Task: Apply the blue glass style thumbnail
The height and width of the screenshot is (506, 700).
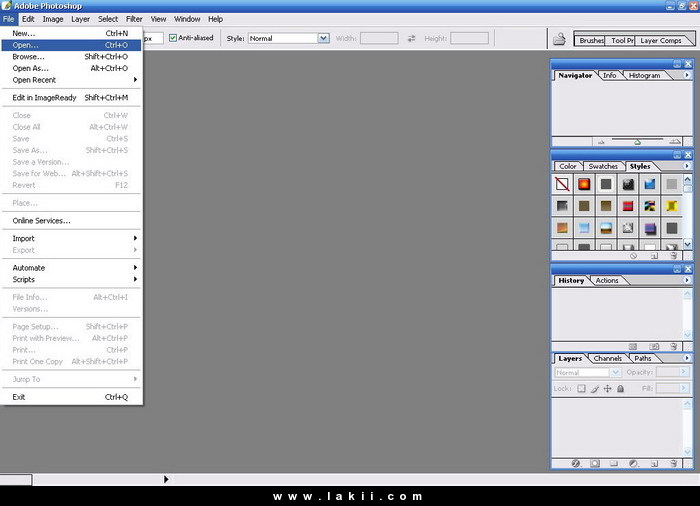Action: 650,184
